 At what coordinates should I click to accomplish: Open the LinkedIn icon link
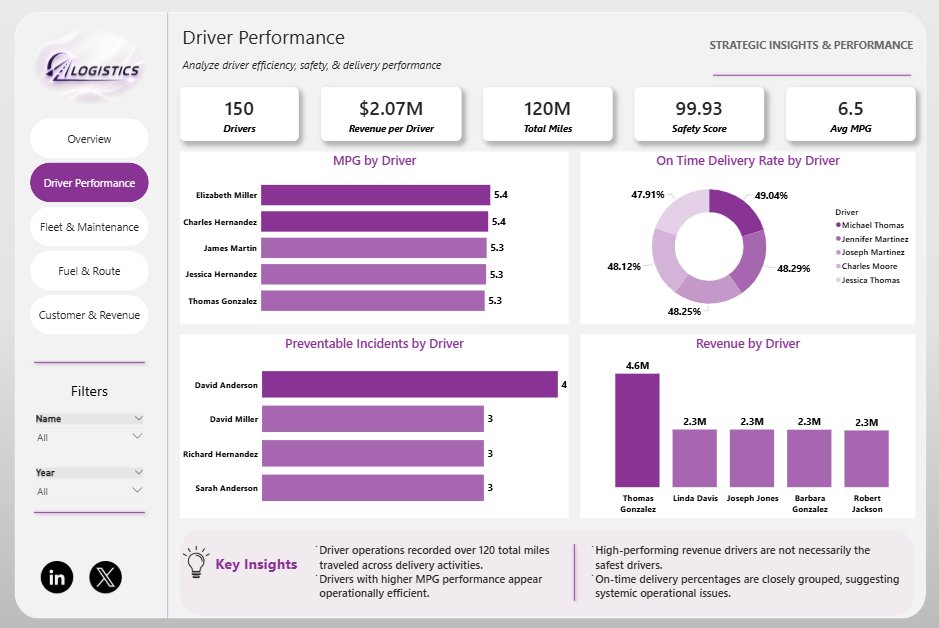(57, 577)
